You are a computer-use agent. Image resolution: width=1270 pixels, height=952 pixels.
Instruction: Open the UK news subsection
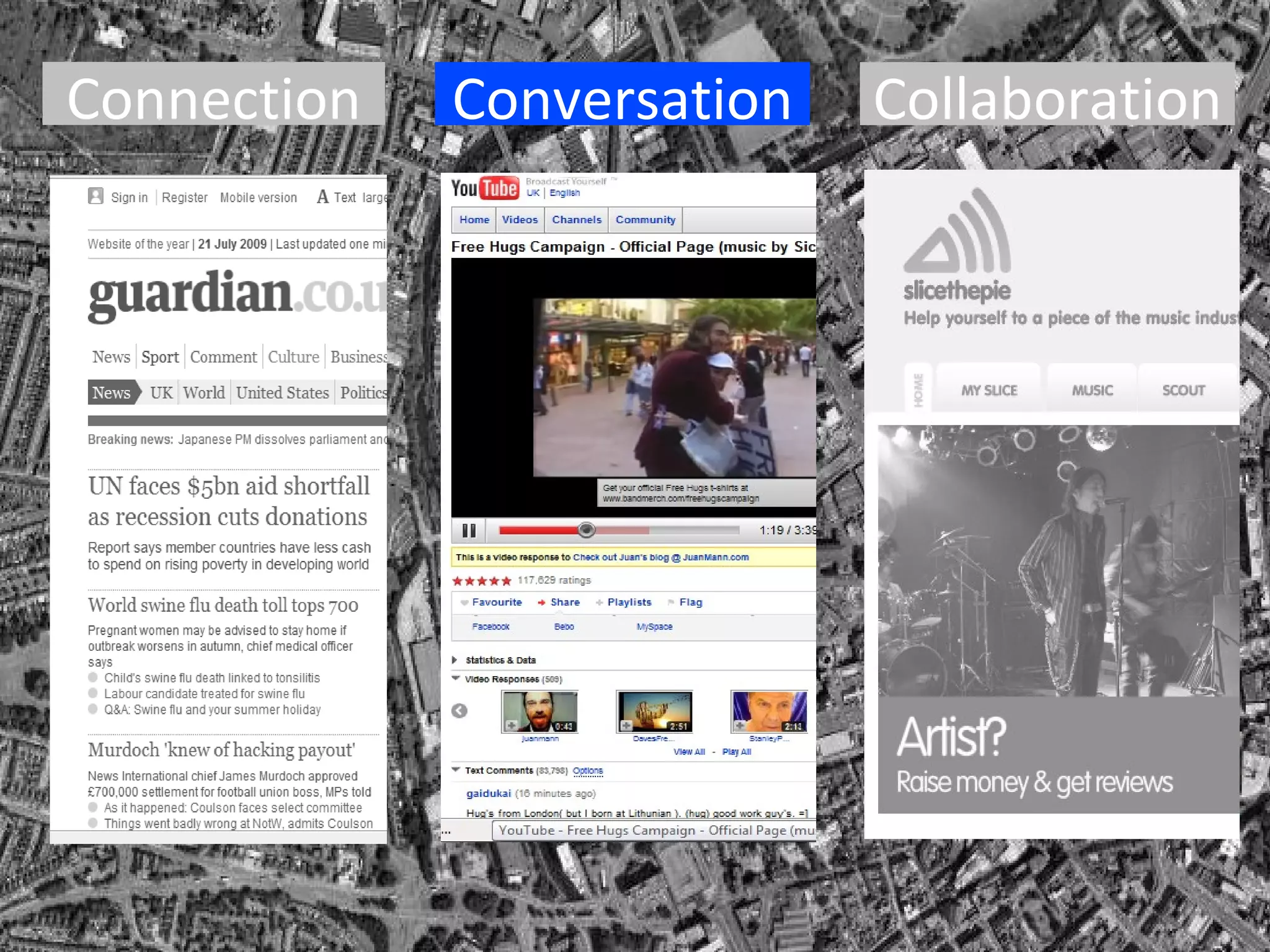[161, 393]
